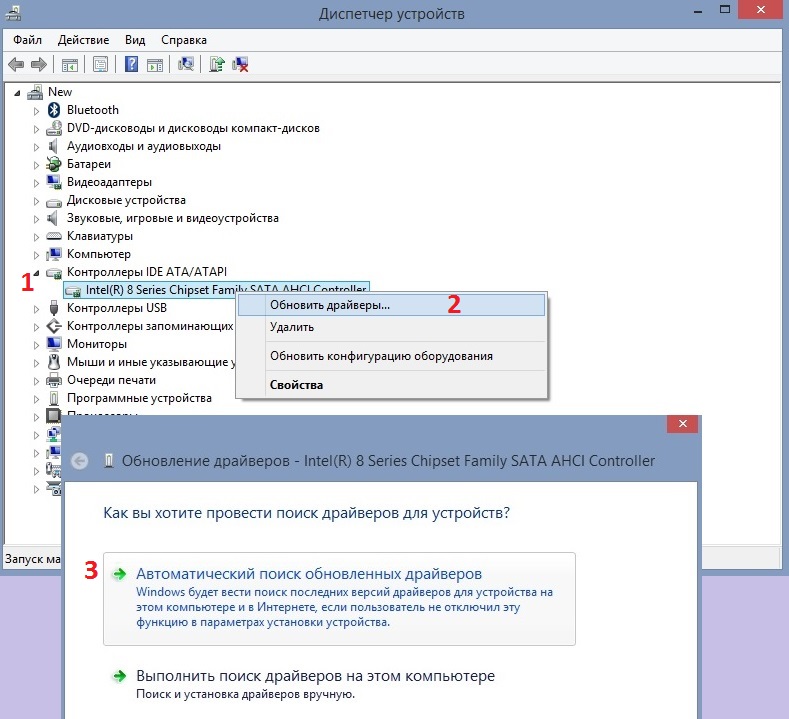The image size is (789, 719).
Task: Open the Справка menu
Action: 184,40
